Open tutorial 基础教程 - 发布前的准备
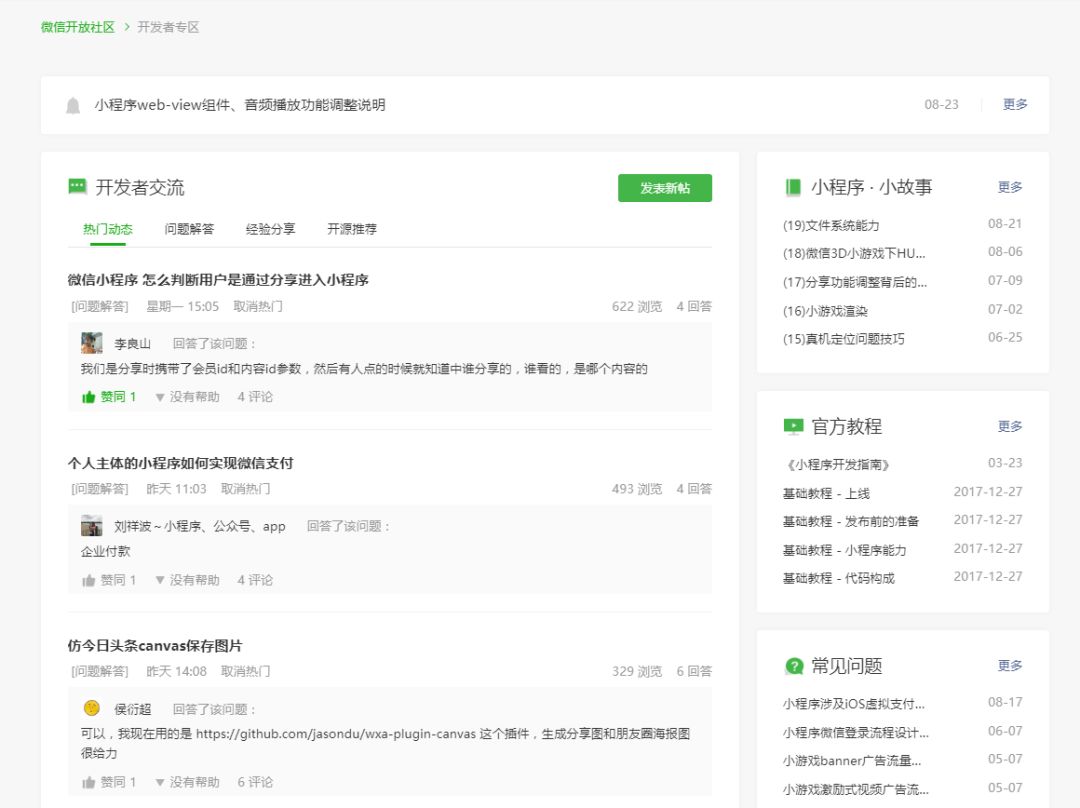The height and width of the screenshot is (808, 1080). click(x=851, y=521)
